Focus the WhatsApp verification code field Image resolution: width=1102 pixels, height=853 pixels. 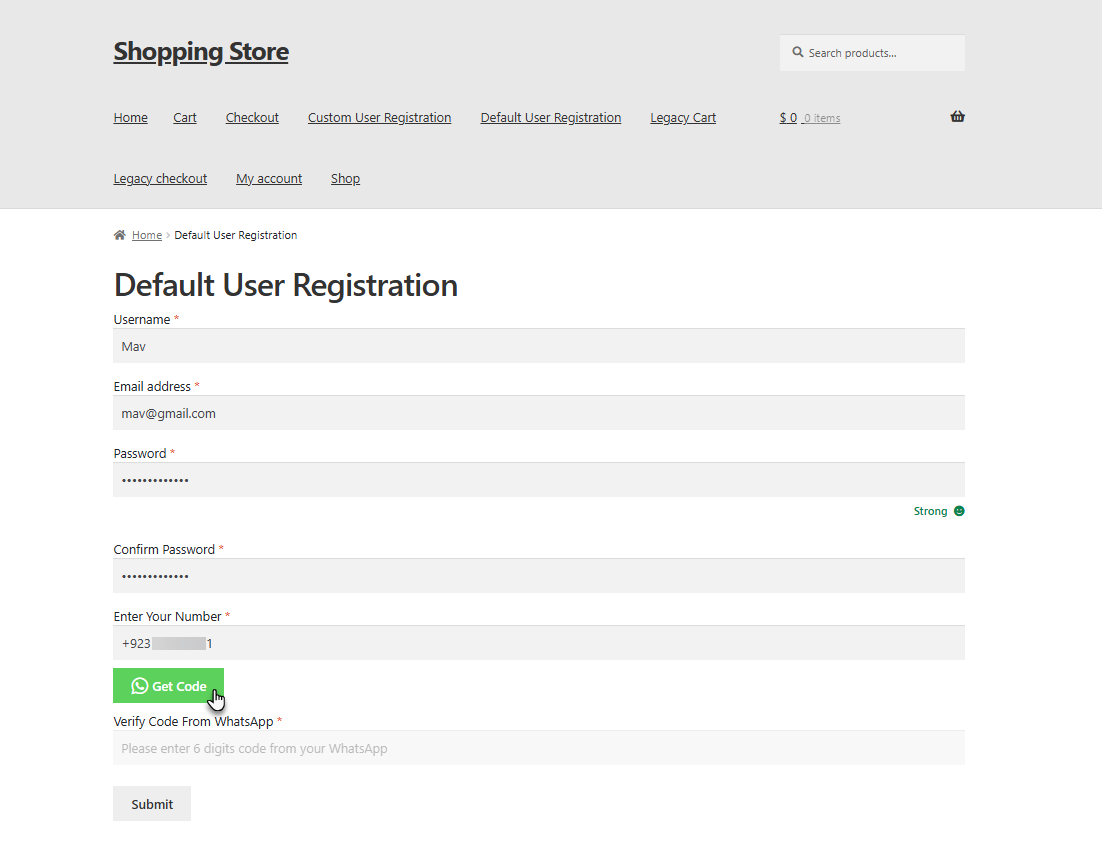click(540, 747)
